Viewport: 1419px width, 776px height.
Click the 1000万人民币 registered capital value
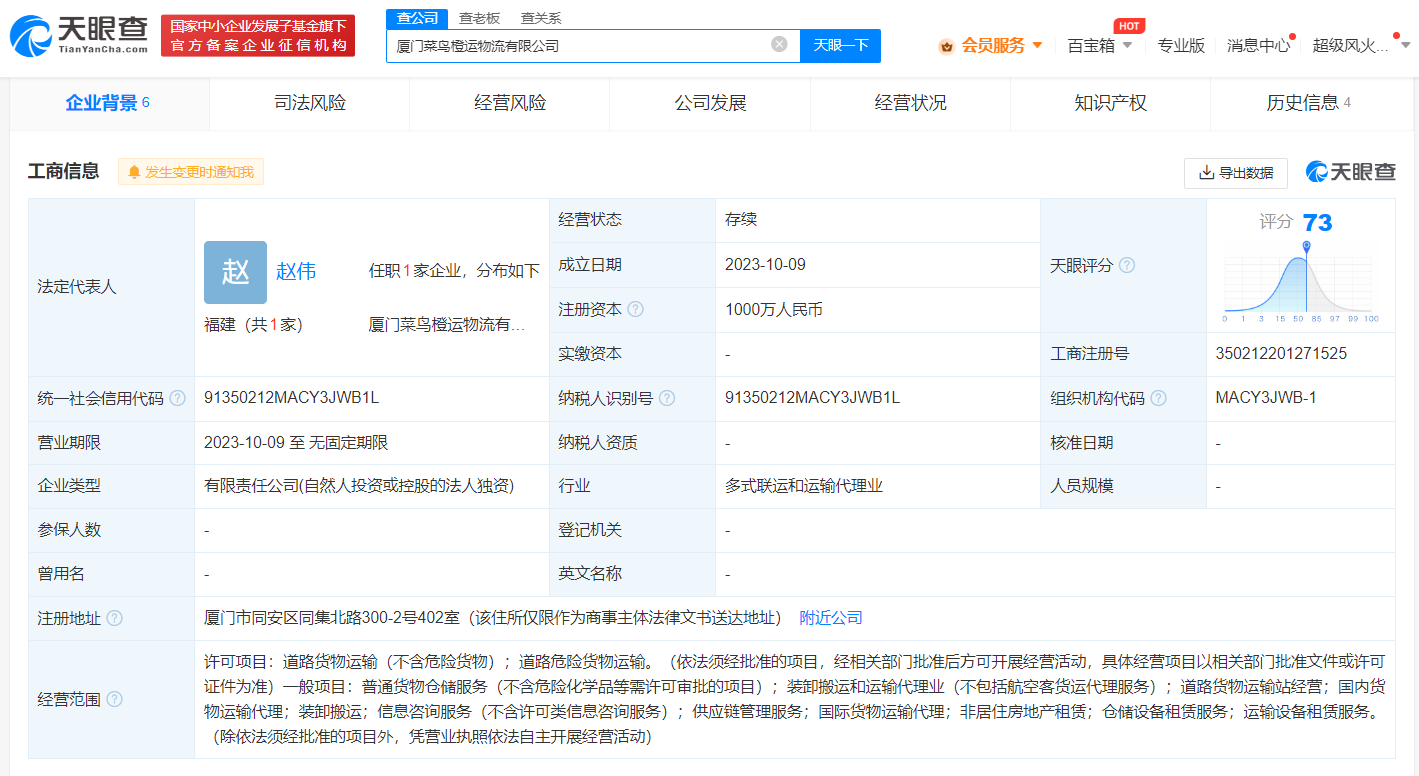(x=774, y=310)
